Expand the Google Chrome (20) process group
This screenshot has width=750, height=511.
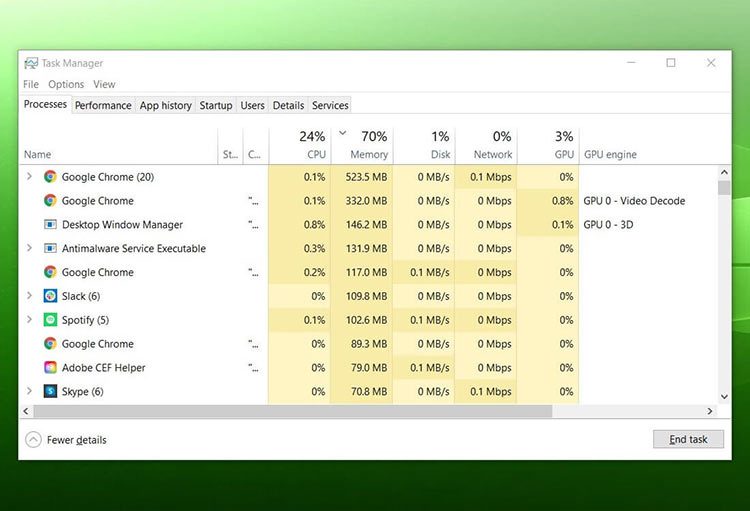29,177
